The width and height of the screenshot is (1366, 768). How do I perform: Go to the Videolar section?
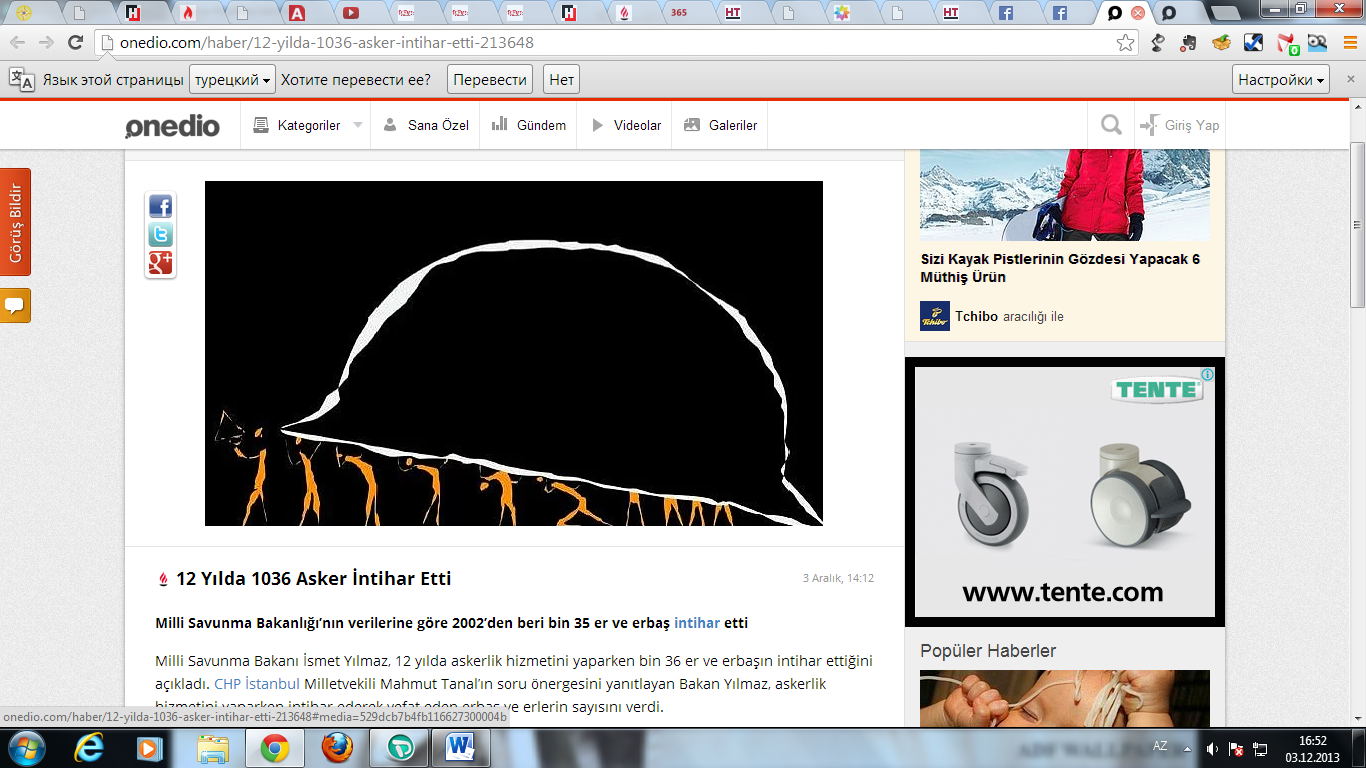coord(626,126)
